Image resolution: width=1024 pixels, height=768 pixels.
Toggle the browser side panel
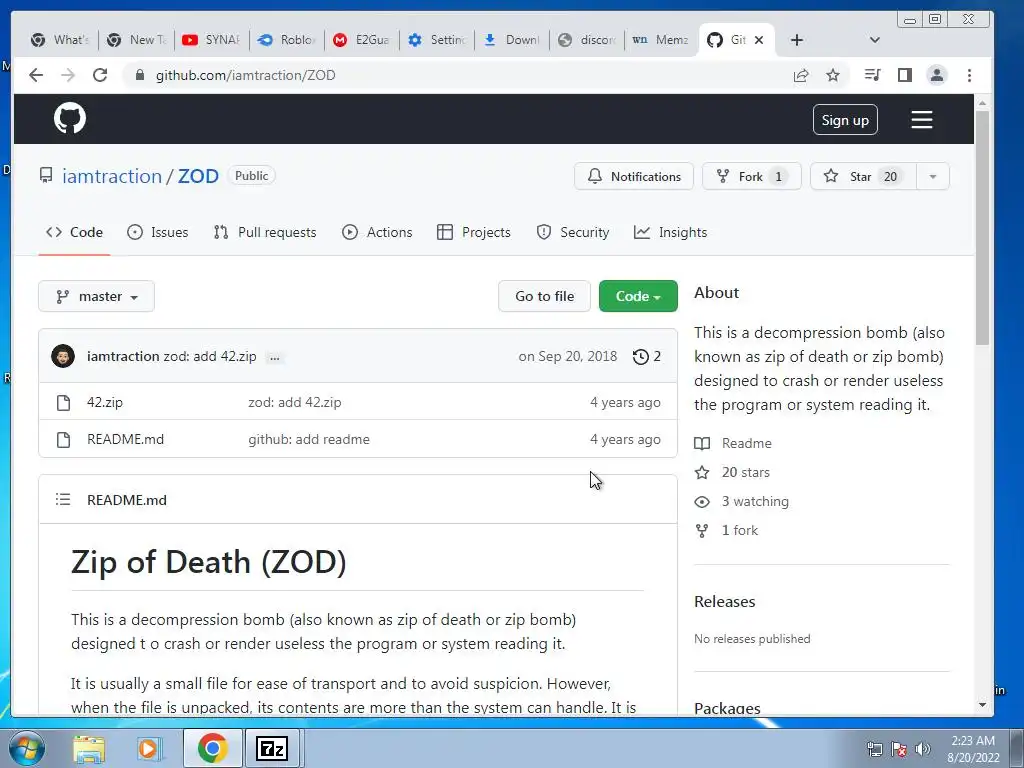click(904, 75)
